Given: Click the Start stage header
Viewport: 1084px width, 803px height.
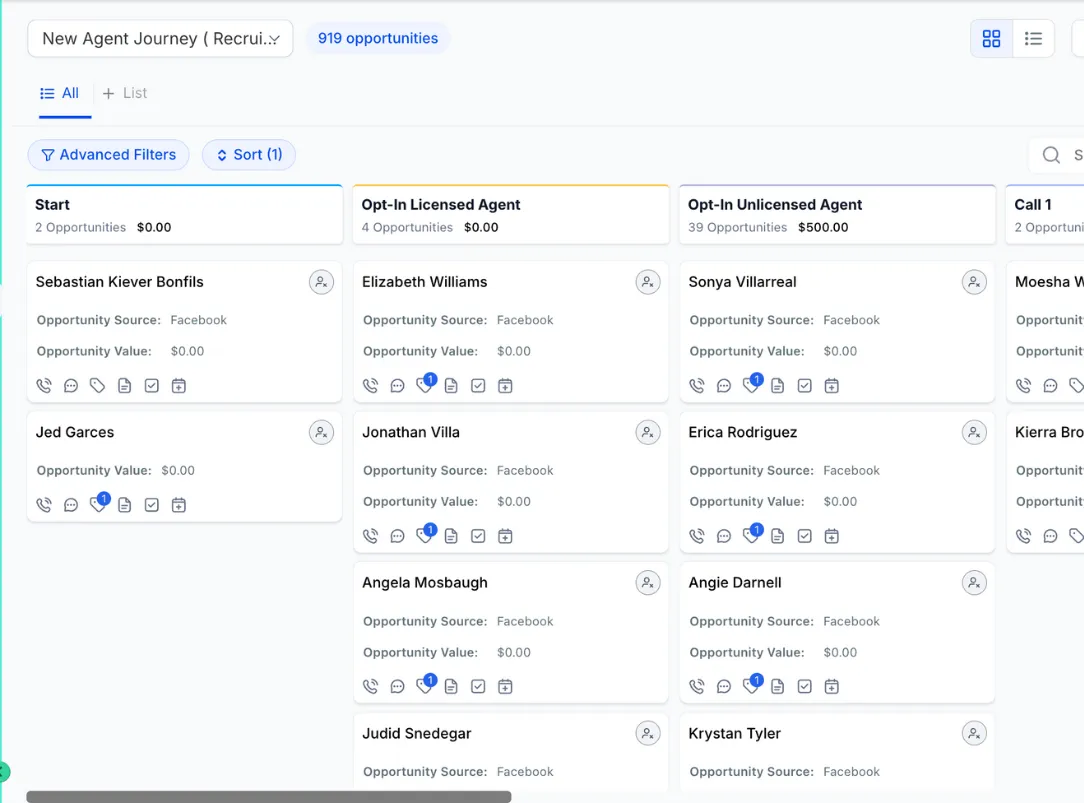Looking at the screenshot, I should [x=185, y=215].
